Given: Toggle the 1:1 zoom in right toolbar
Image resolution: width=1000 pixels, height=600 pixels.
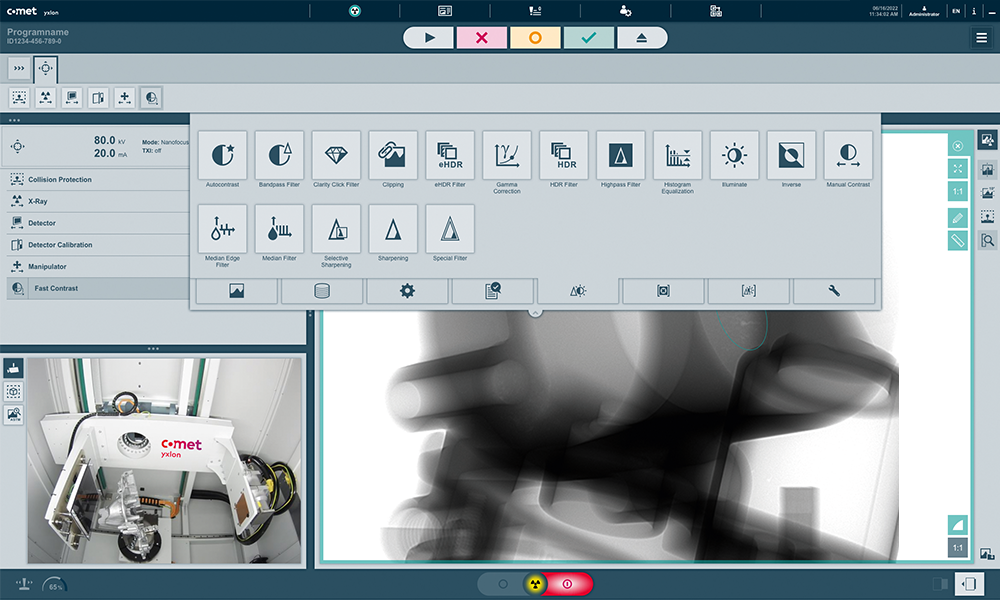Looking at the screenshot, I should click(x=957, y=192).
